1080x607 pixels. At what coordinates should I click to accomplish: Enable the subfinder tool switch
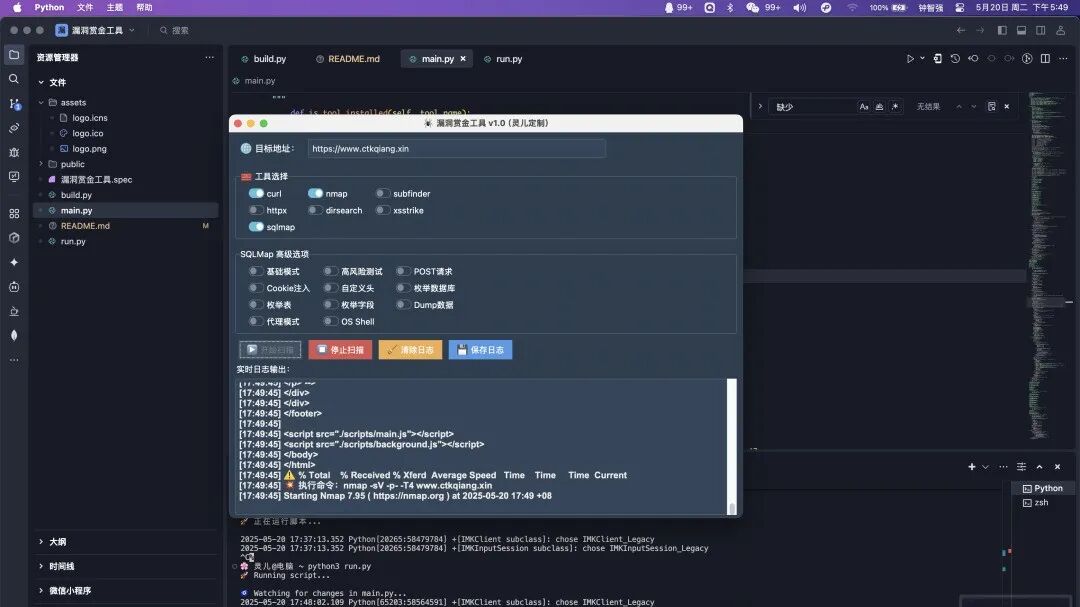tap(382, 194)
